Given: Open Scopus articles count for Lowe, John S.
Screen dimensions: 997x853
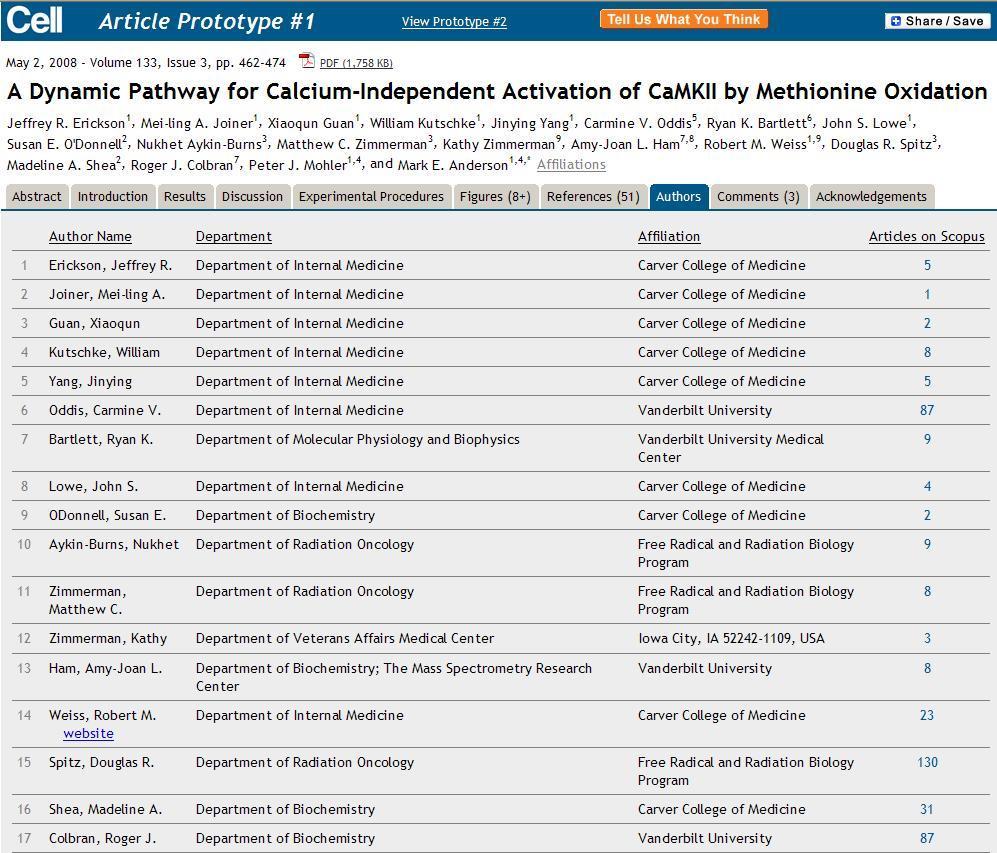Looking at the screenshot, I should pos(927,486).
